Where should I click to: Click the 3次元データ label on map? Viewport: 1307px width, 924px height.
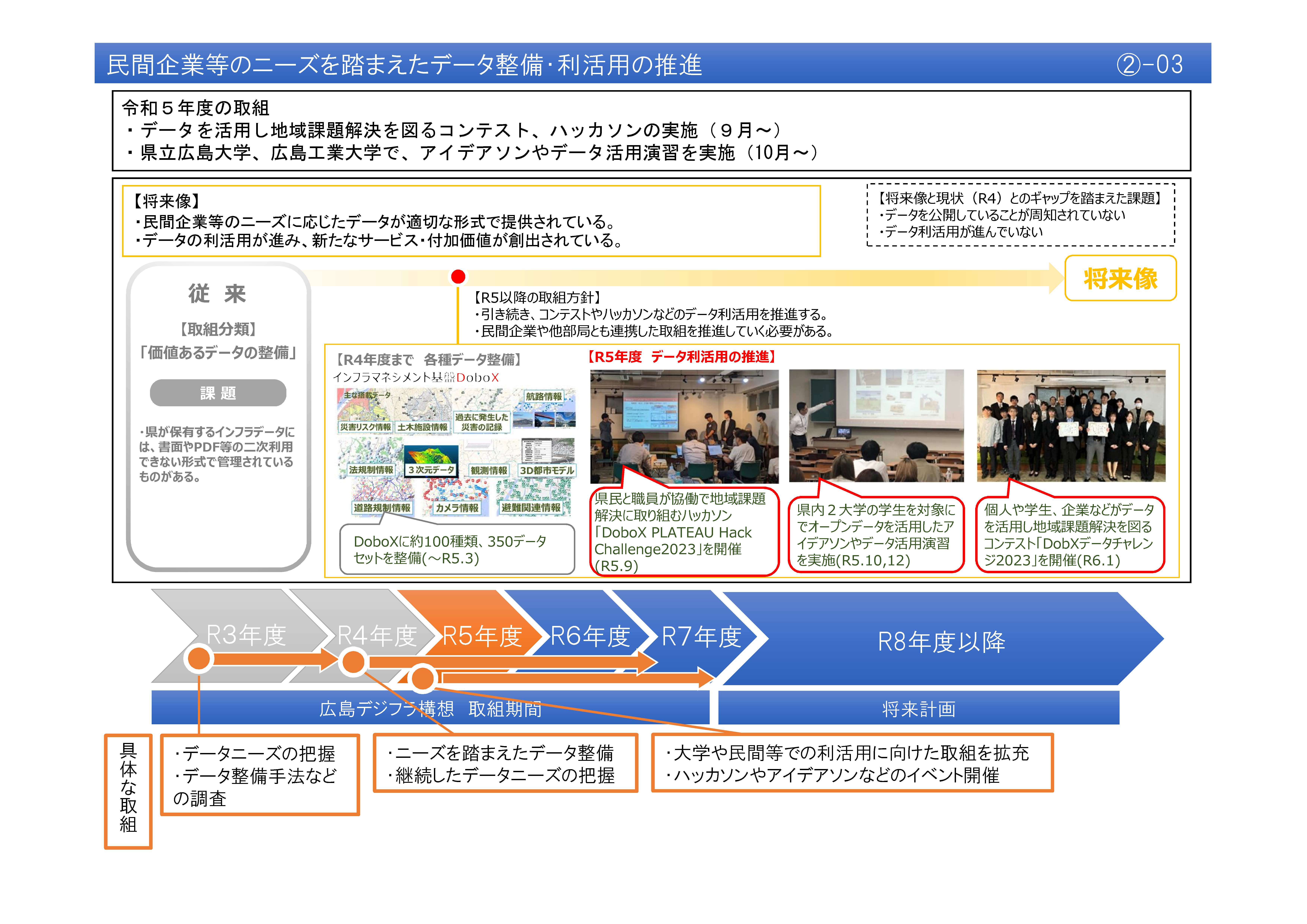[x=431, y=470]
